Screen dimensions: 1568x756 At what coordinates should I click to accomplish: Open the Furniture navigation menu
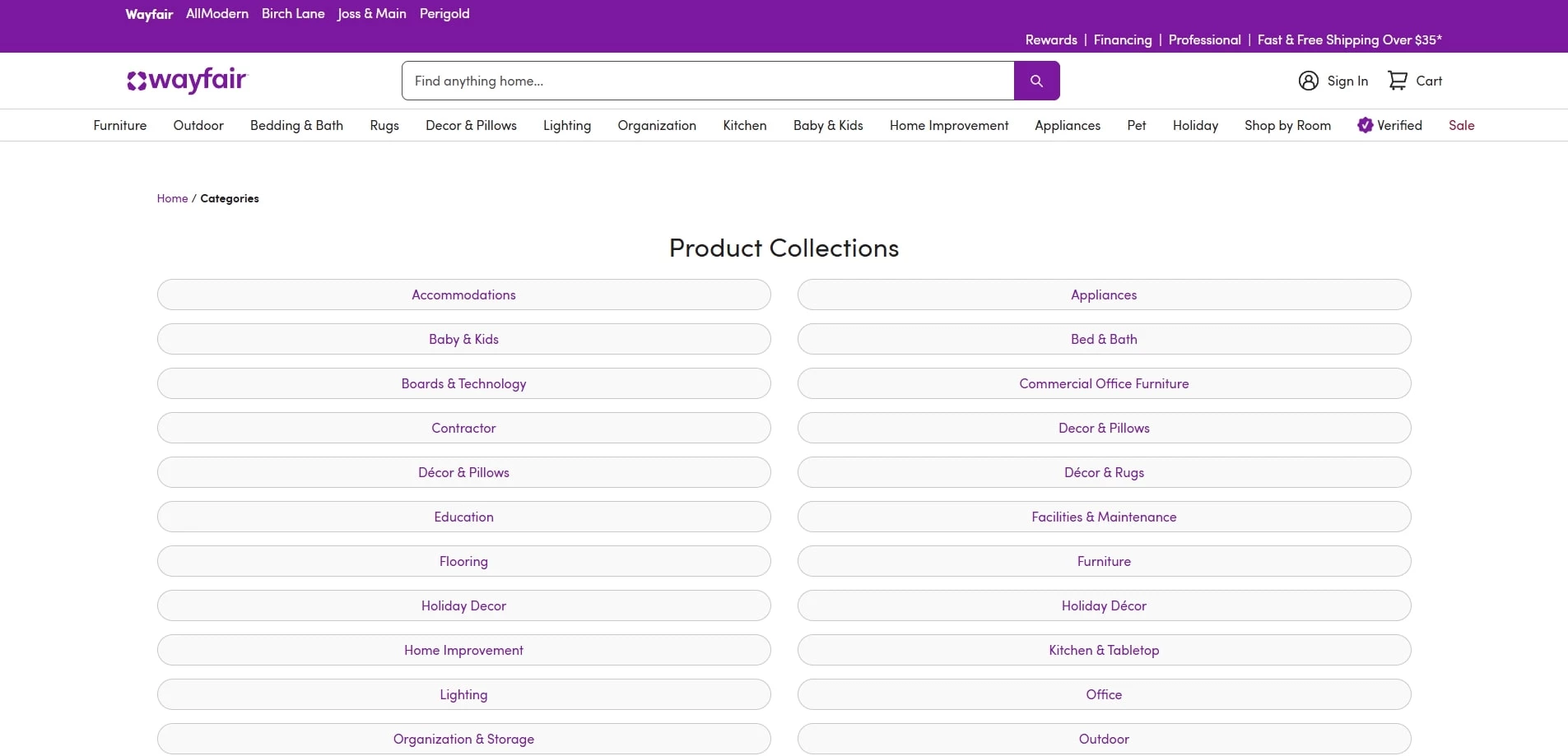(119, 125)
